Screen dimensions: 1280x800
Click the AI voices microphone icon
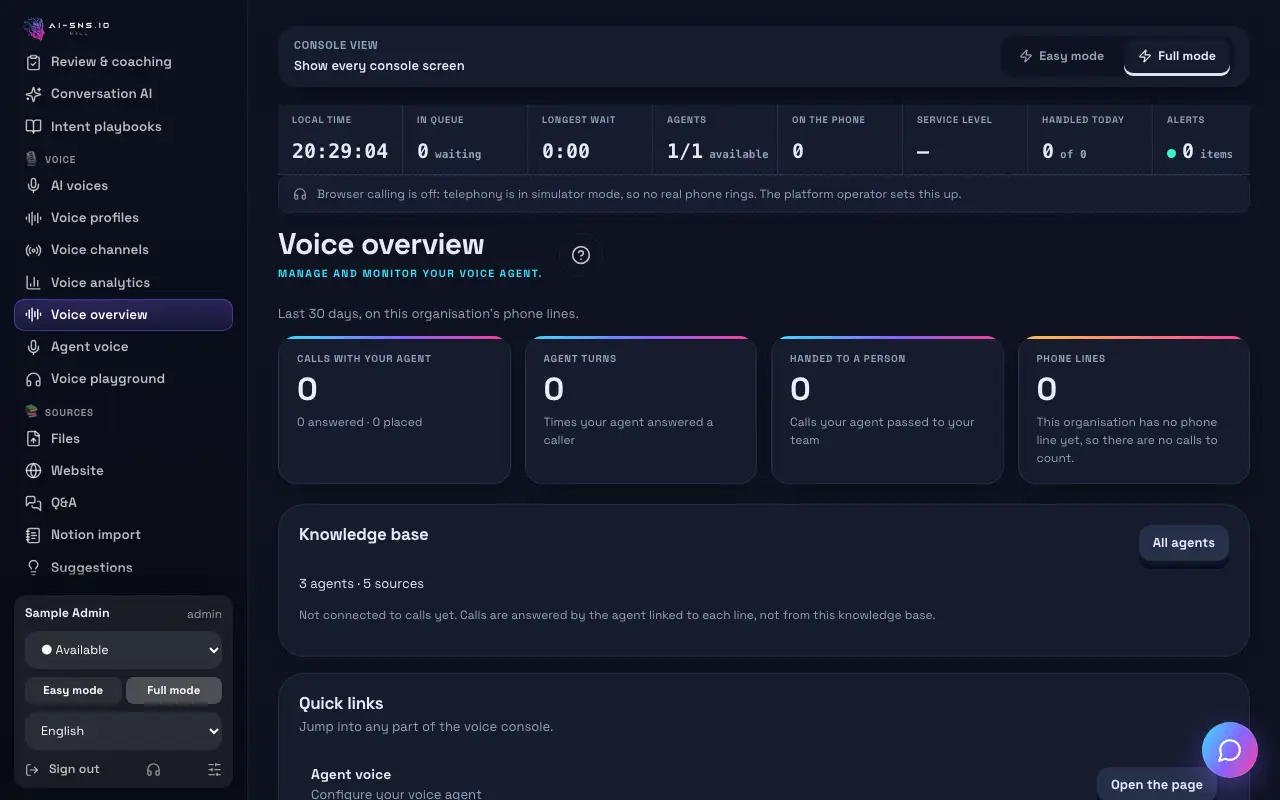(x=34, y=186)
